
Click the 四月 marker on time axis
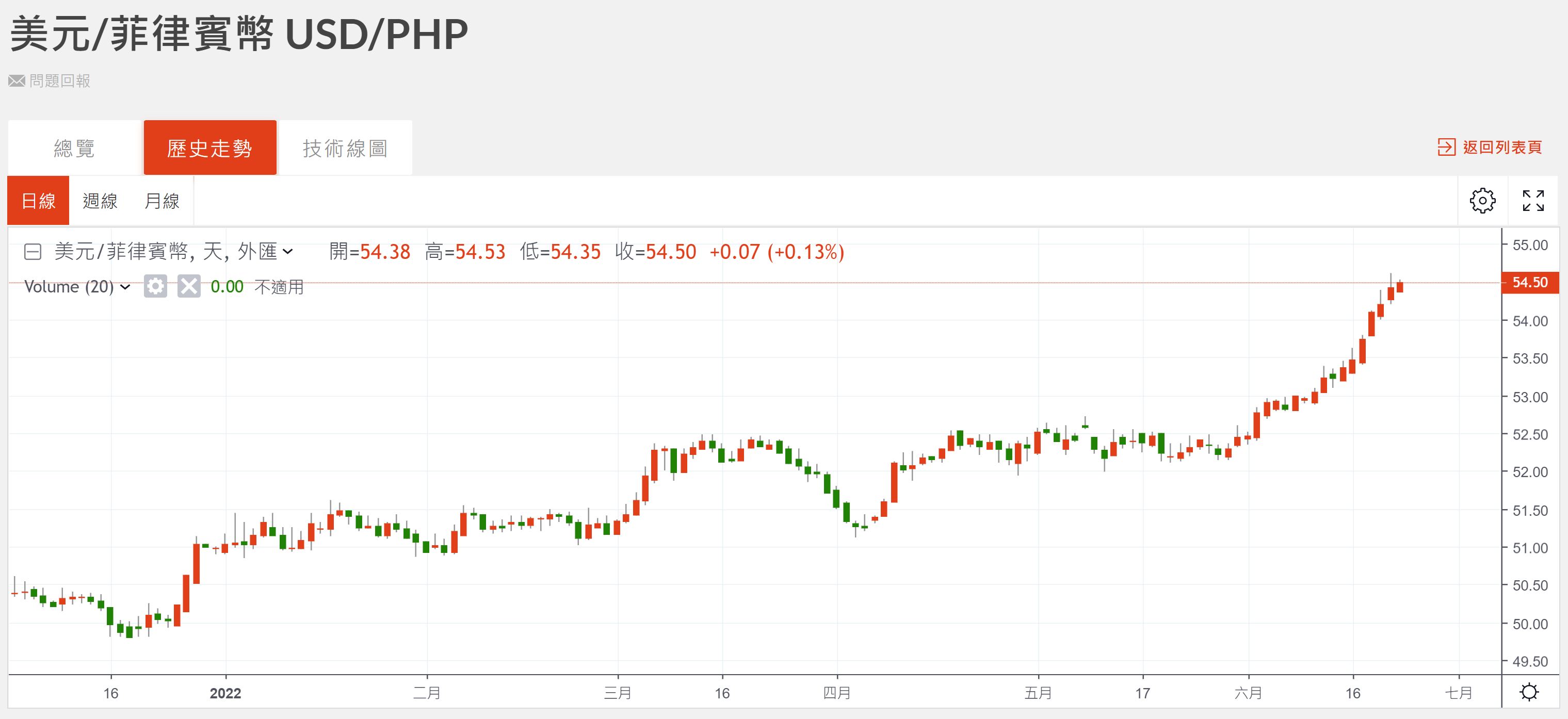coord(837,693)
